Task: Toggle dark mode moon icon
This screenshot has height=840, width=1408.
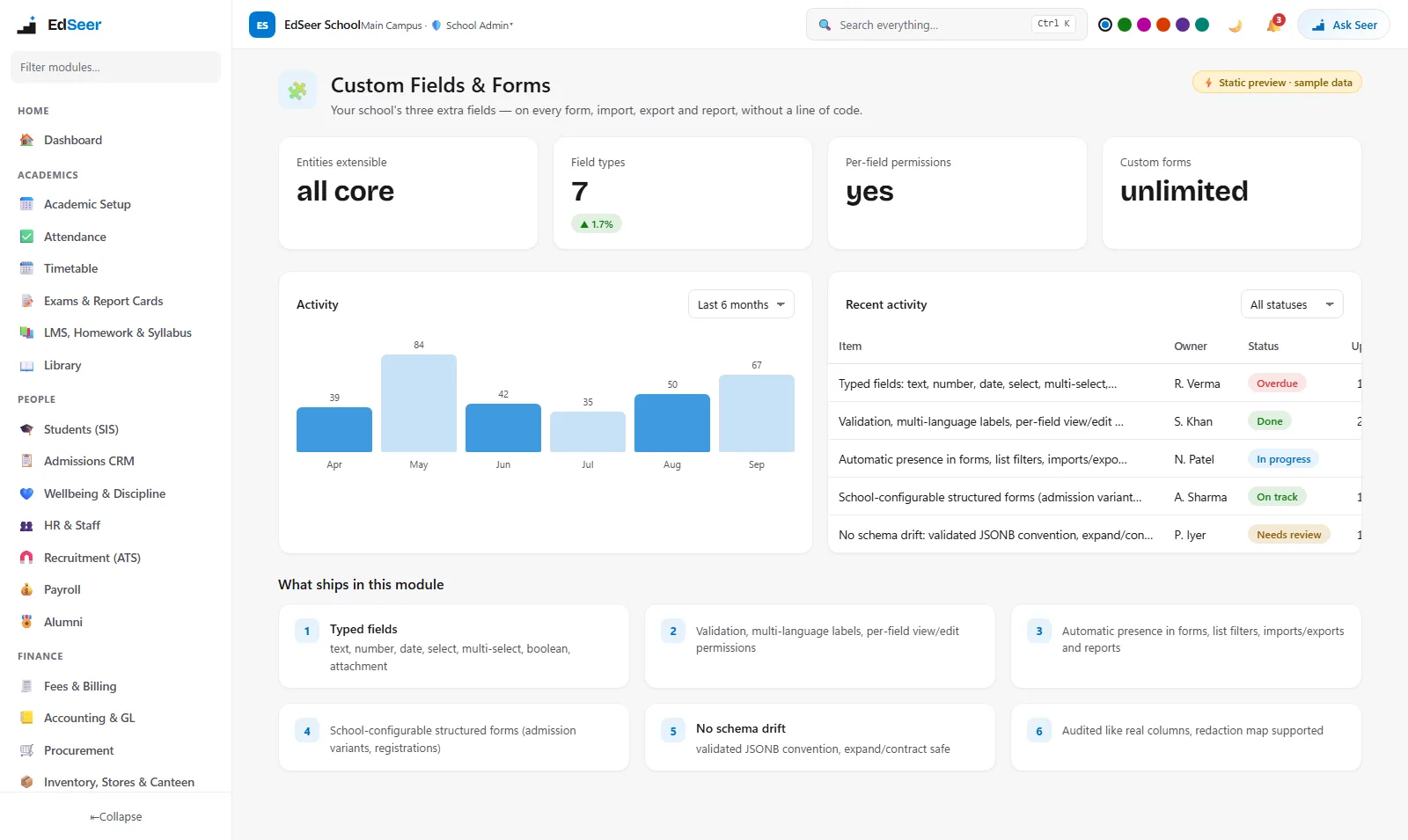Action: (1236, 25)
